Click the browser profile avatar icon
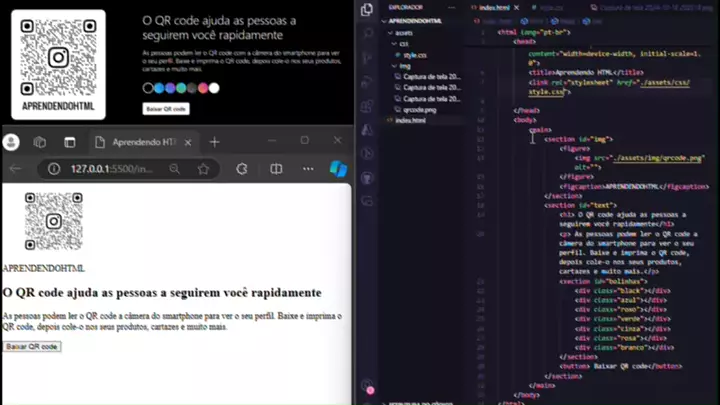The image size is (720, 405). coord(11,142)
